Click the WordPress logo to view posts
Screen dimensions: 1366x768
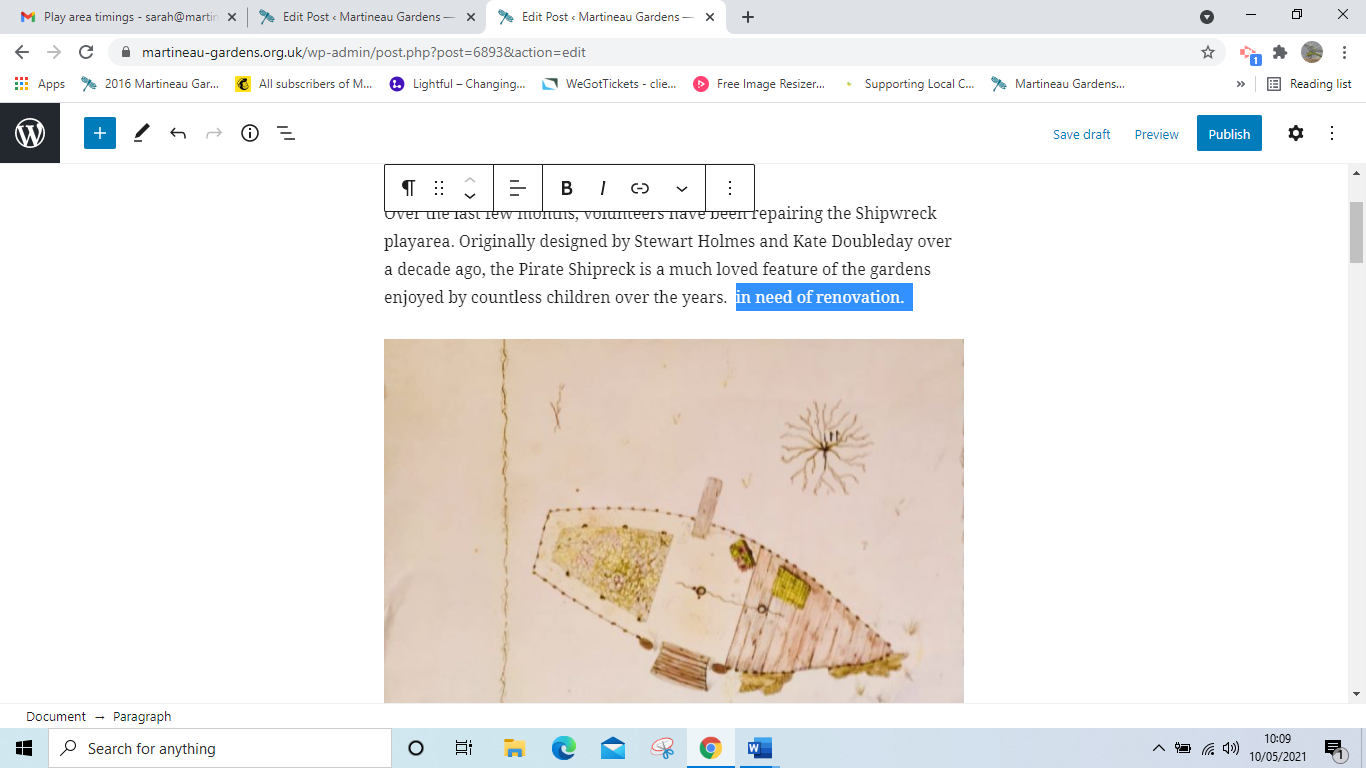pyautogui.click(x=30, y=133)
